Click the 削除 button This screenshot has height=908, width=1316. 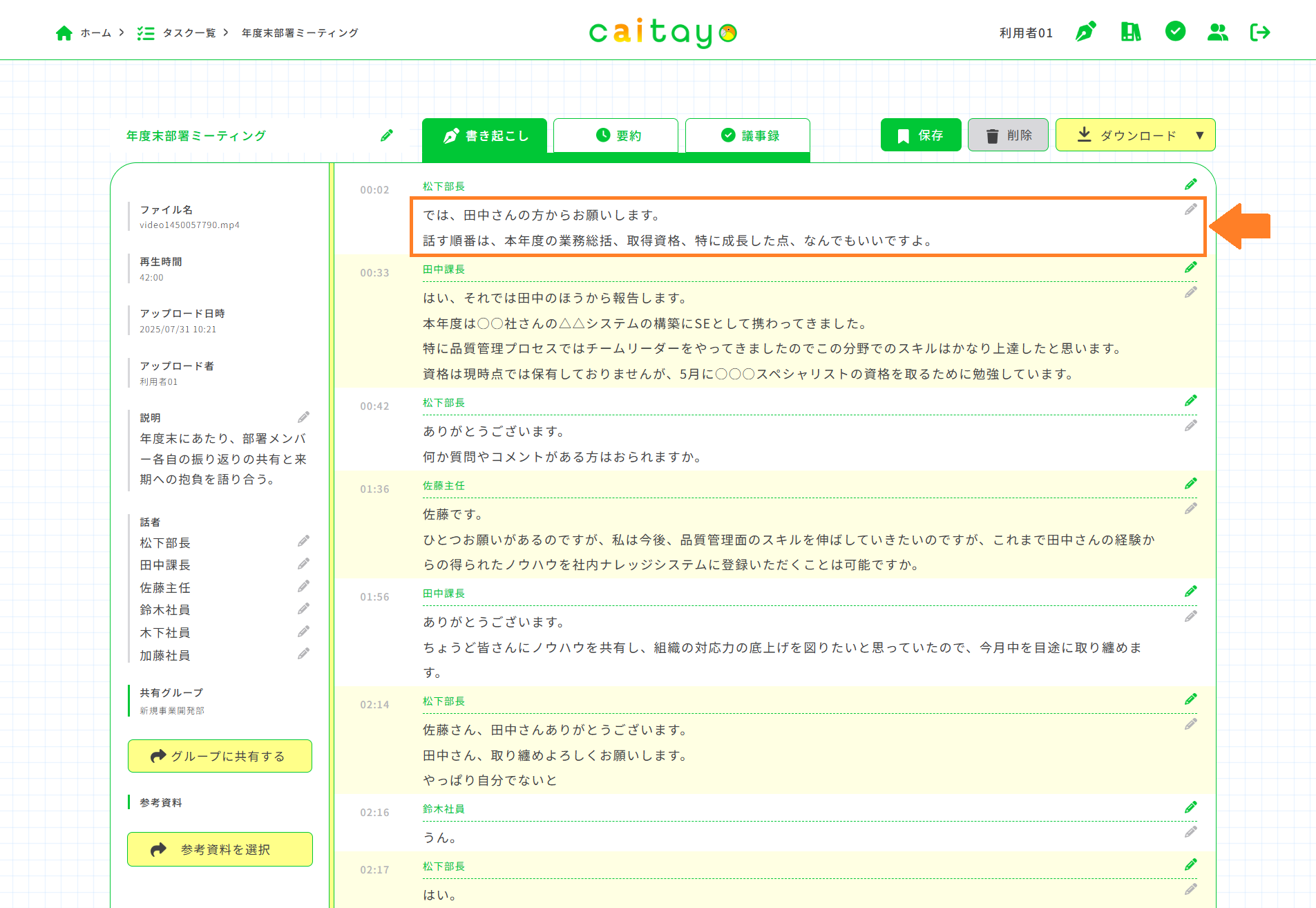click(x=1008, y=135)
